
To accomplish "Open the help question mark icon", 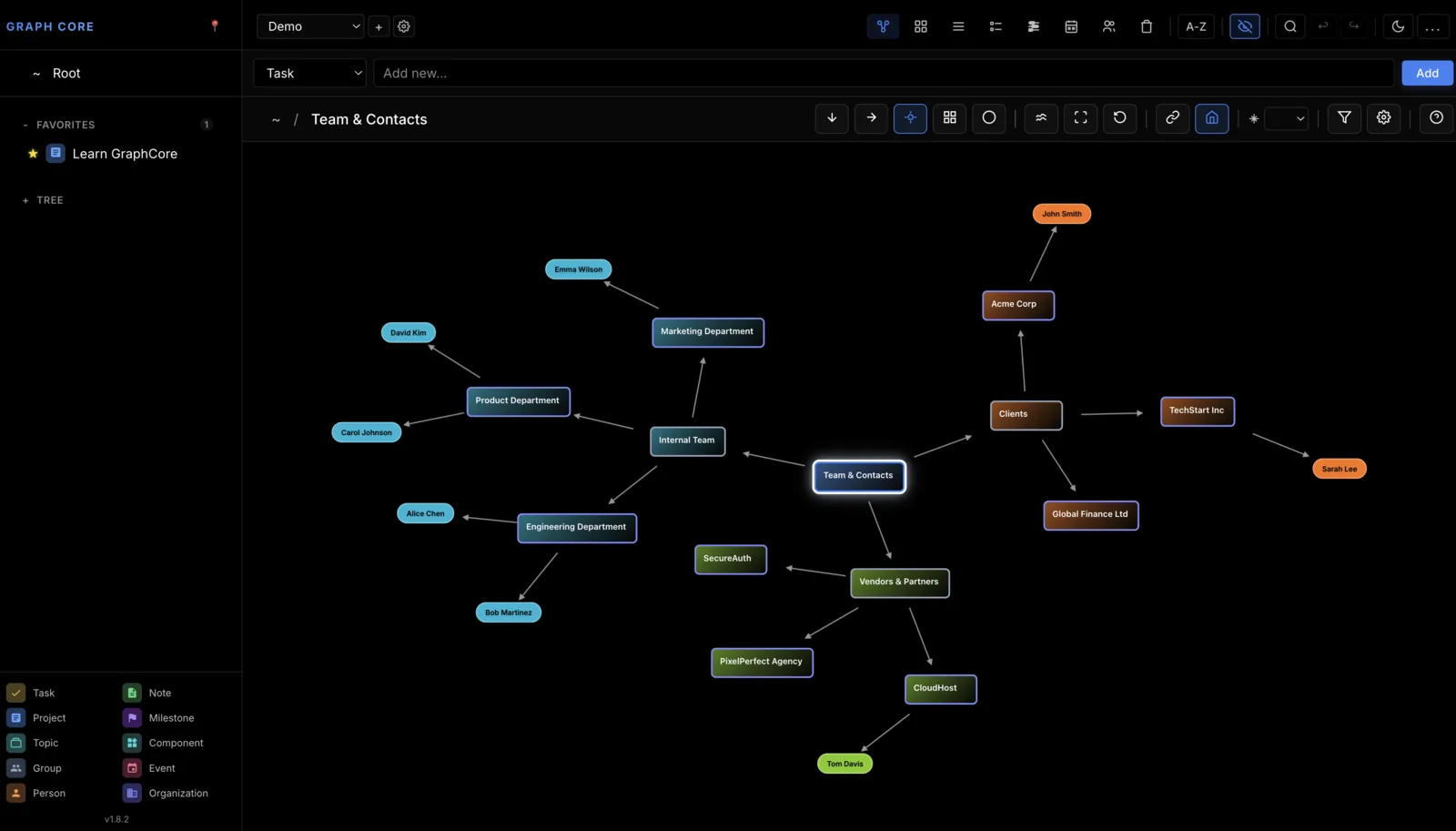I will [x=1436, y=117].
